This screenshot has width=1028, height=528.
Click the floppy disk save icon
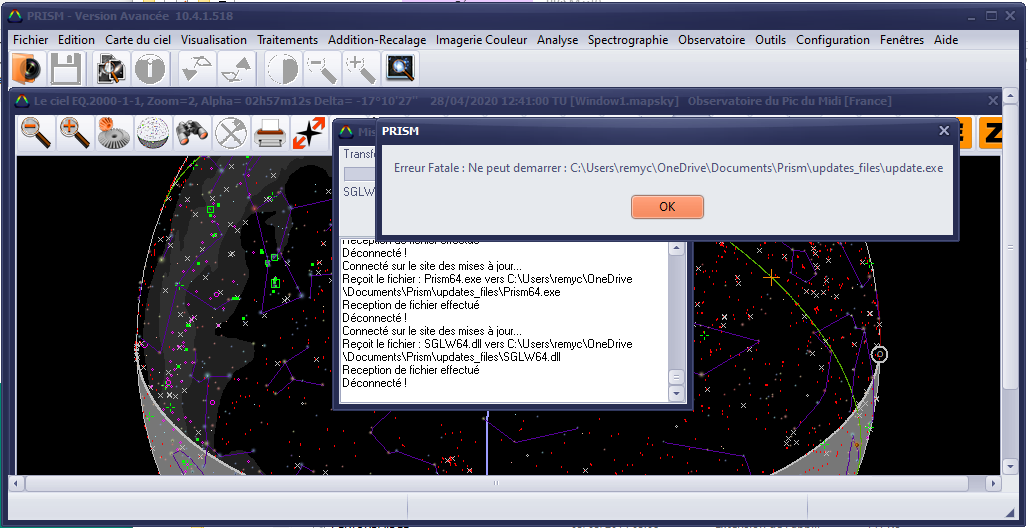click(66, 69)
